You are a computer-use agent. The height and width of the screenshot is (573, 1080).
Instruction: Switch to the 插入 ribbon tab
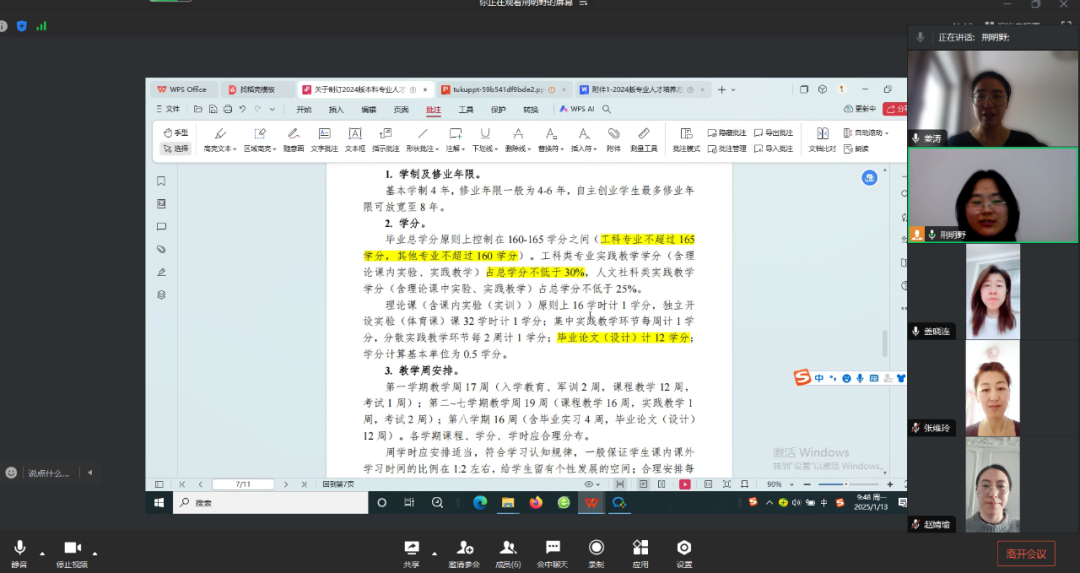[x=336, y=109]
